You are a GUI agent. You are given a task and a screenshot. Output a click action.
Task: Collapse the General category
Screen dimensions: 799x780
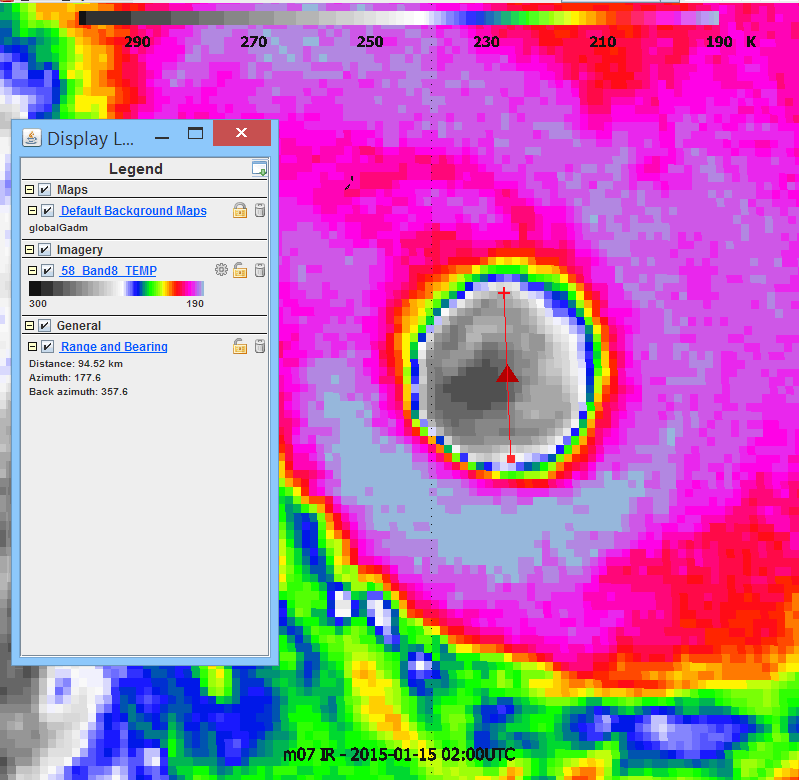tap(30, 326)
